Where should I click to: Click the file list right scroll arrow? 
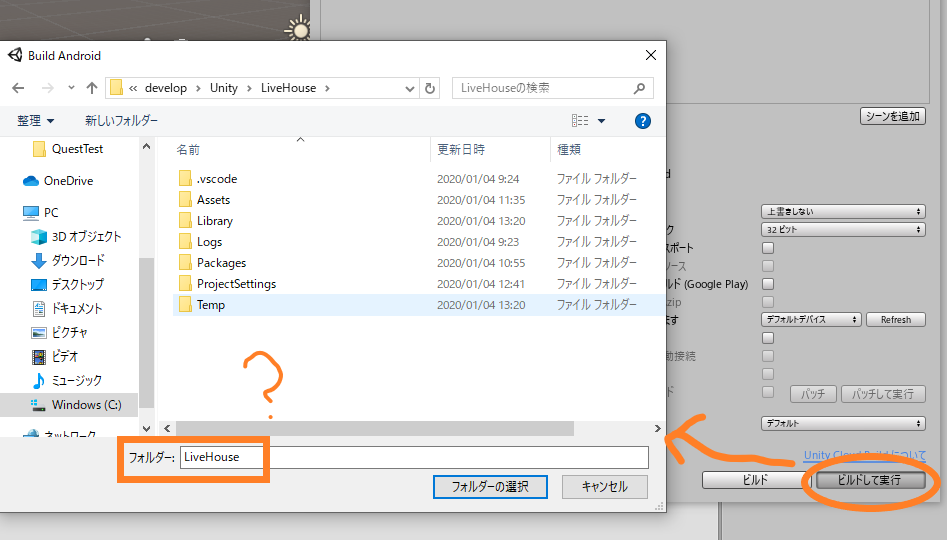click(657, 428)
